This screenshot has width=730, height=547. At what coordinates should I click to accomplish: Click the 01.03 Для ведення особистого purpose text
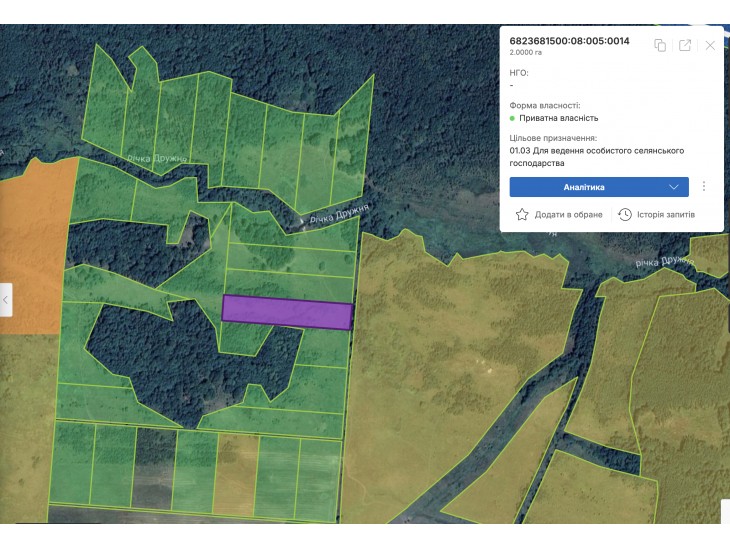click(x=596, y=157)
